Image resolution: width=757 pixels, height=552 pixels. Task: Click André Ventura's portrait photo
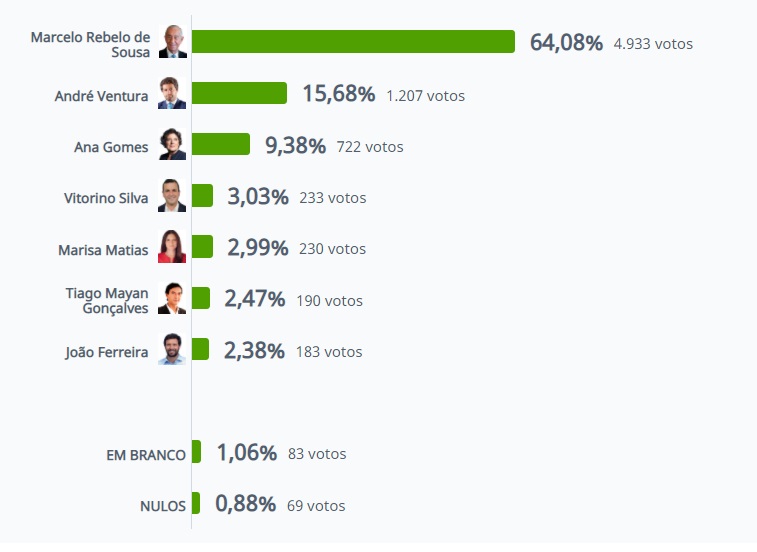[x=172, y=94]
